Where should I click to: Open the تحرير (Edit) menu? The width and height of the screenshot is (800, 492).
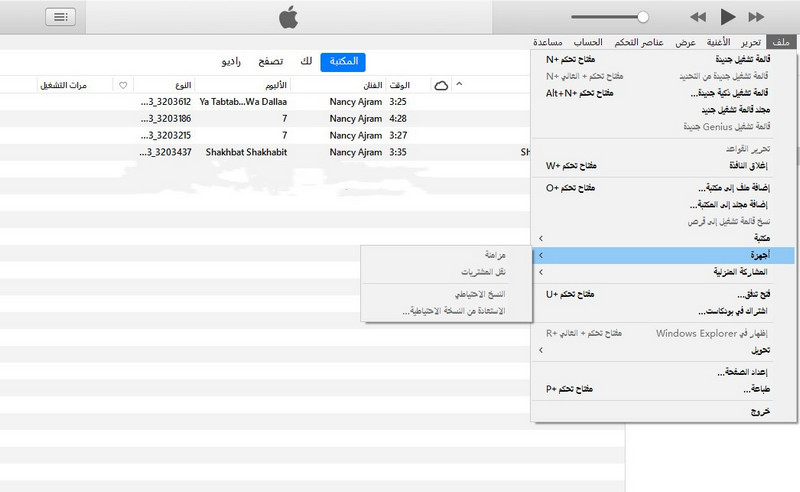751,42
